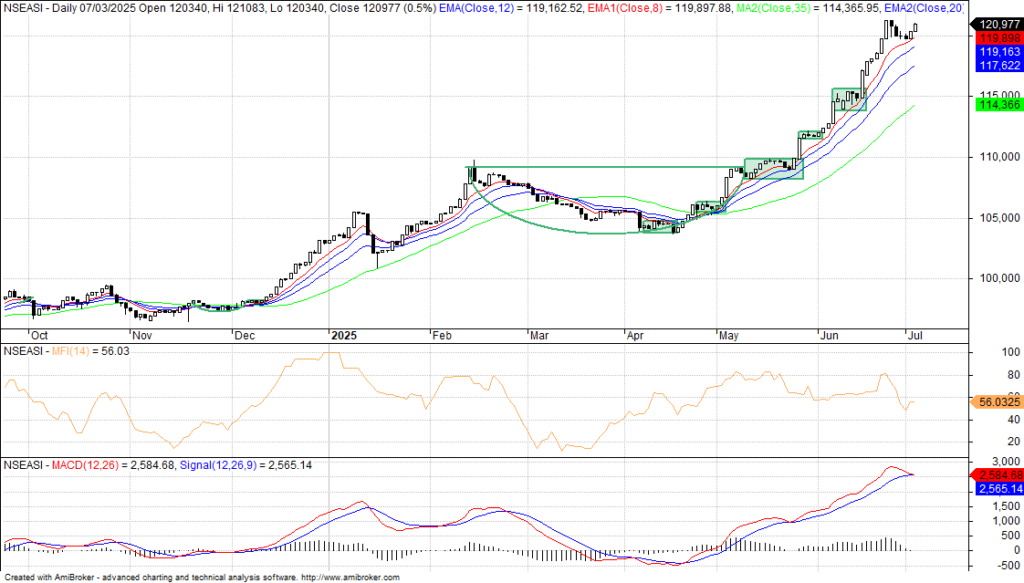
Task: Click the Feb marker on the time axis
Action: point(441,337)
